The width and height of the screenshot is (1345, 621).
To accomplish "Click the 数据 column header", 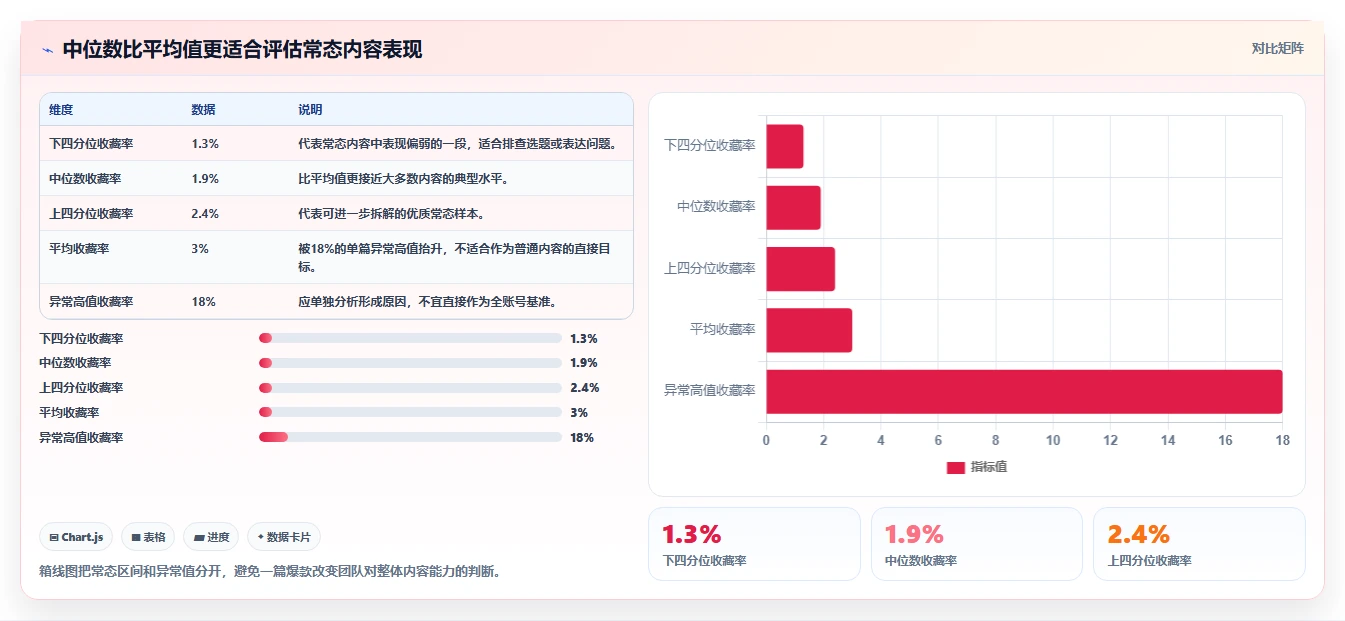I will [203, 110].
